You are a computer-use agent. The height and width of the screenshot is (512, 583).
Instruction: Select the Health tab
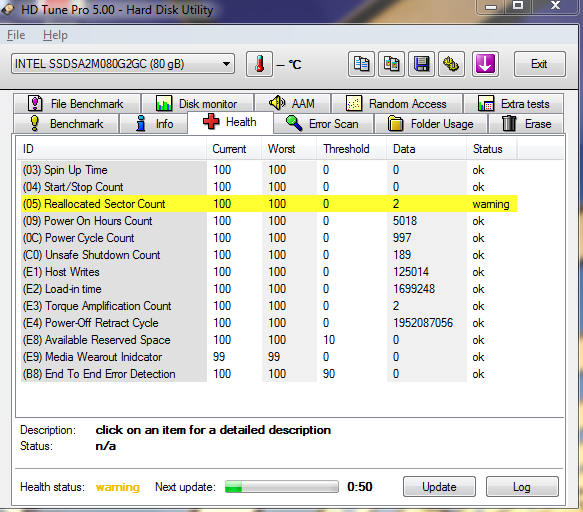pyautogui.click(x=231, y=122)
